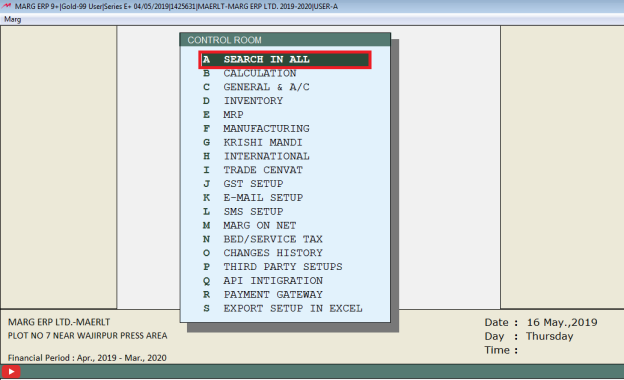624x380 pixels.
Task: Select MANUFACTURING in Control Room
Action: click(266, 129)
